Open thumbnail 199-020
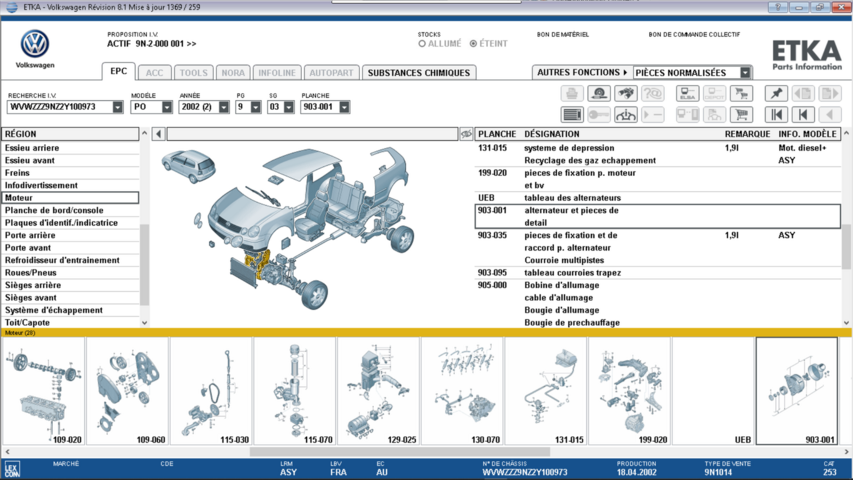Screen dimensions: 853x480 click(629, 391)
